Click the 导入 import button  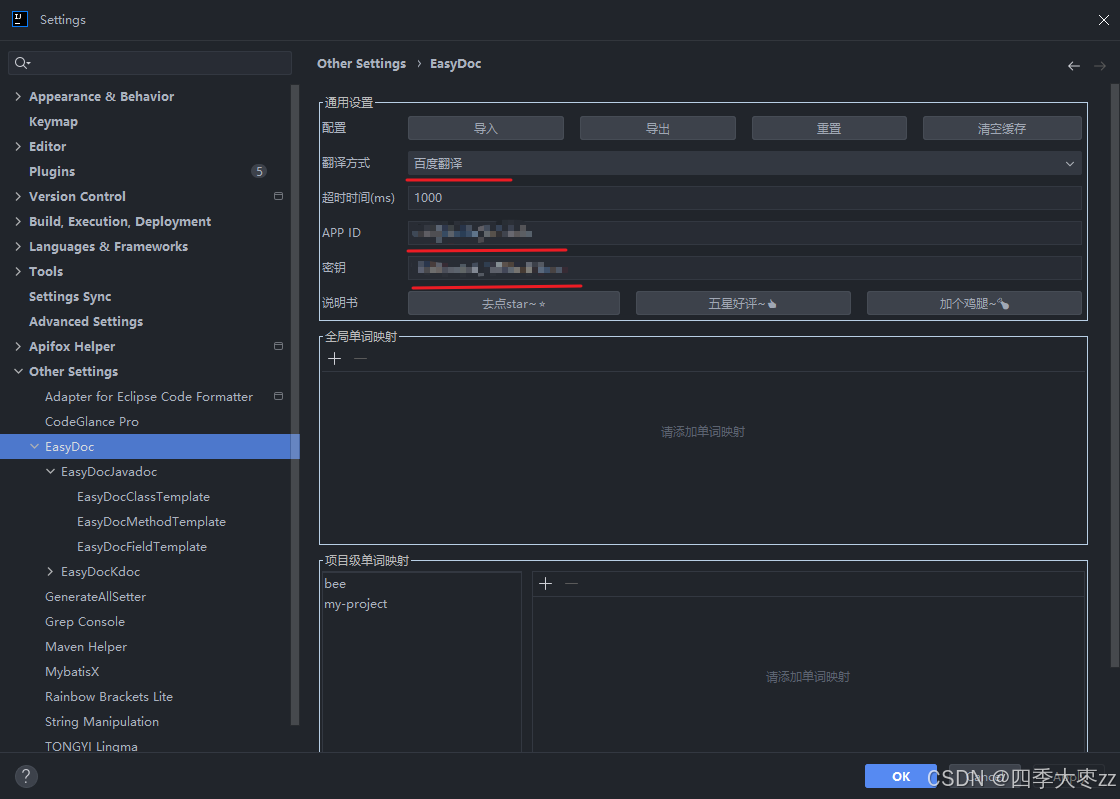coord(486,129)
